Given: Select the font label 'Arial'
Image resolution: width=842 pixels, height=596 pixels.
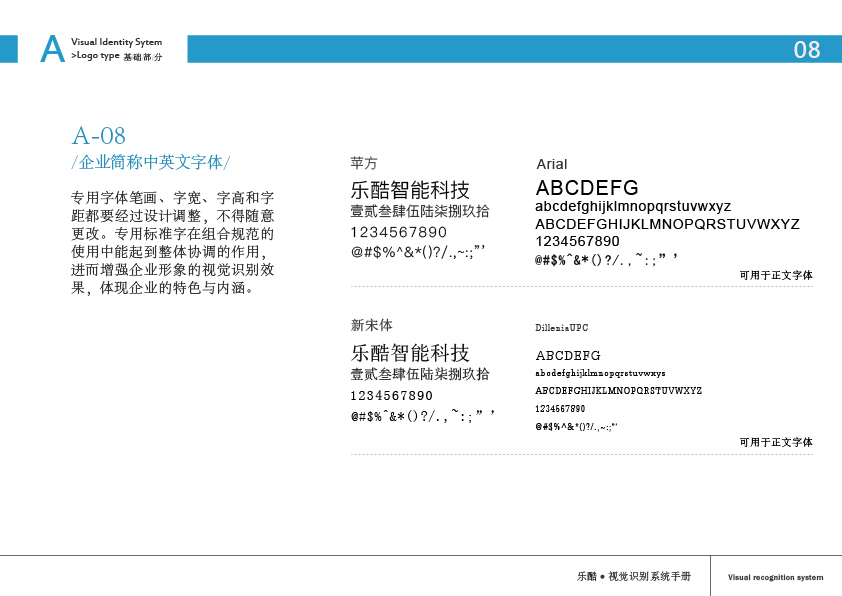Looking at the screenshot, I should pyautogui.click(x=551, y=164).
